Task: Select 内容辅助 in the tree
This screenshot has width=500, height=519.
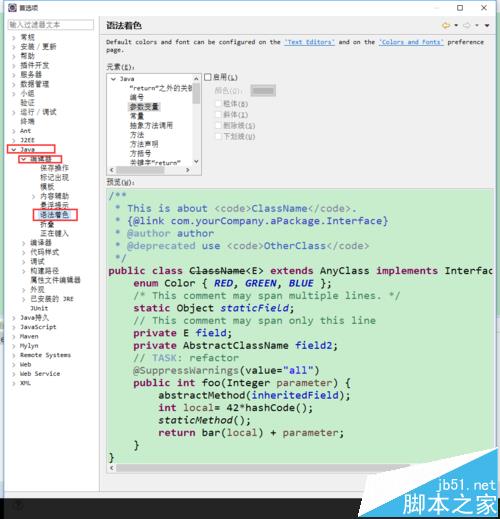Action: pos(54,196)
